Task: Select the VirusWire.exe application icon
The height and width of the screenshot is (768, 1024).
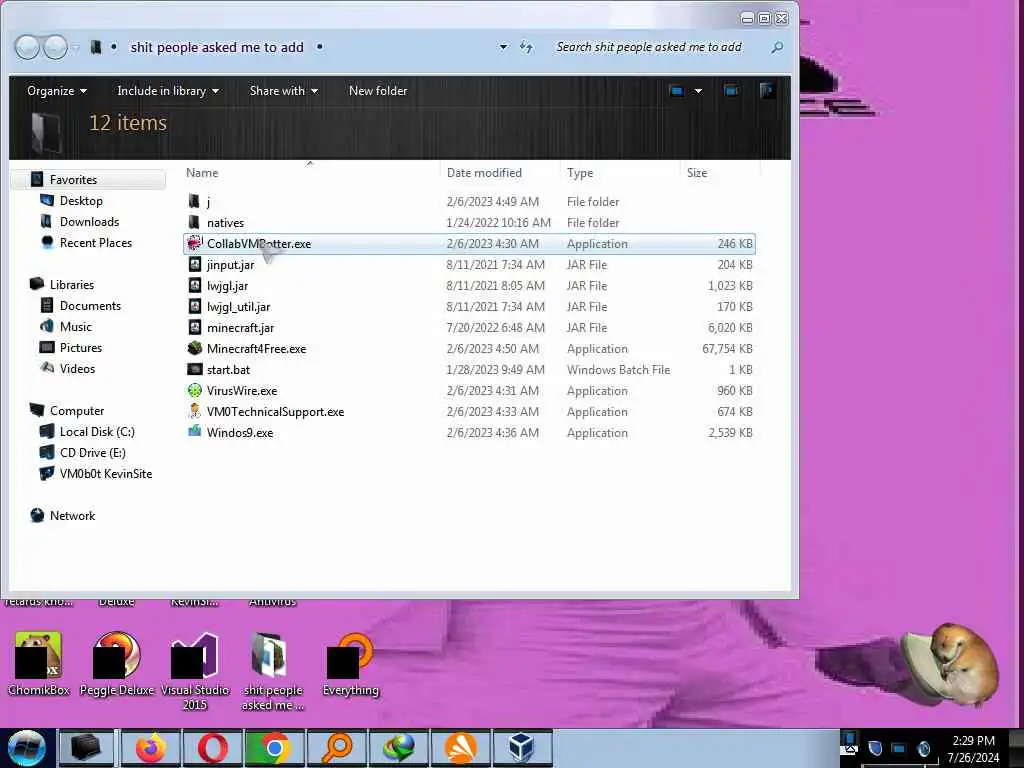Action: [x=195, y=391]
